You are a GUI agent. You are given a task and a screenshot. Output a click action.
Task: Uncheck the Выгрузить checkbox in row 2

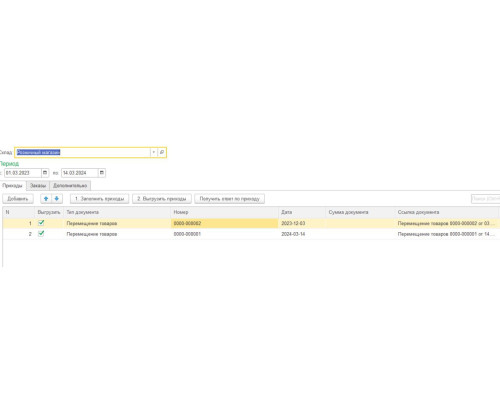41,233
